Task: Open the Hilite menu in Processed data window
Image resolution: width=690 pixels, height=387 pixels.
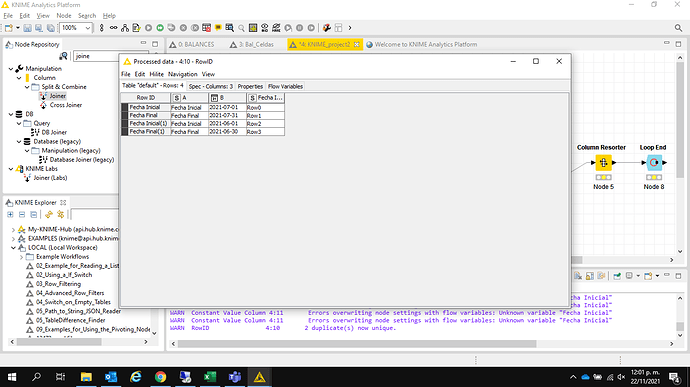Action: tap(156, 74)
